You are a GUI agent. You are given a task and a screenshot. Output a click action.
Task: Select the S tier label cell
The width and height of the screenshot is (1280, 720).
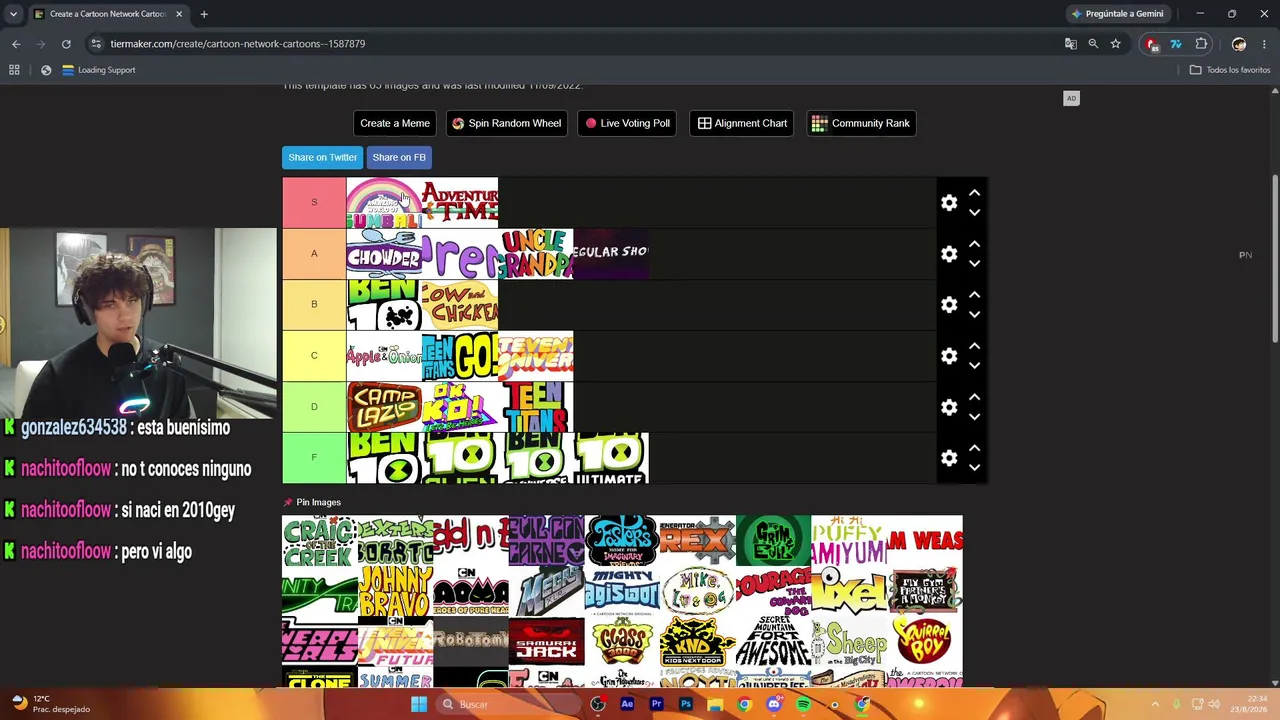point(314,203)
